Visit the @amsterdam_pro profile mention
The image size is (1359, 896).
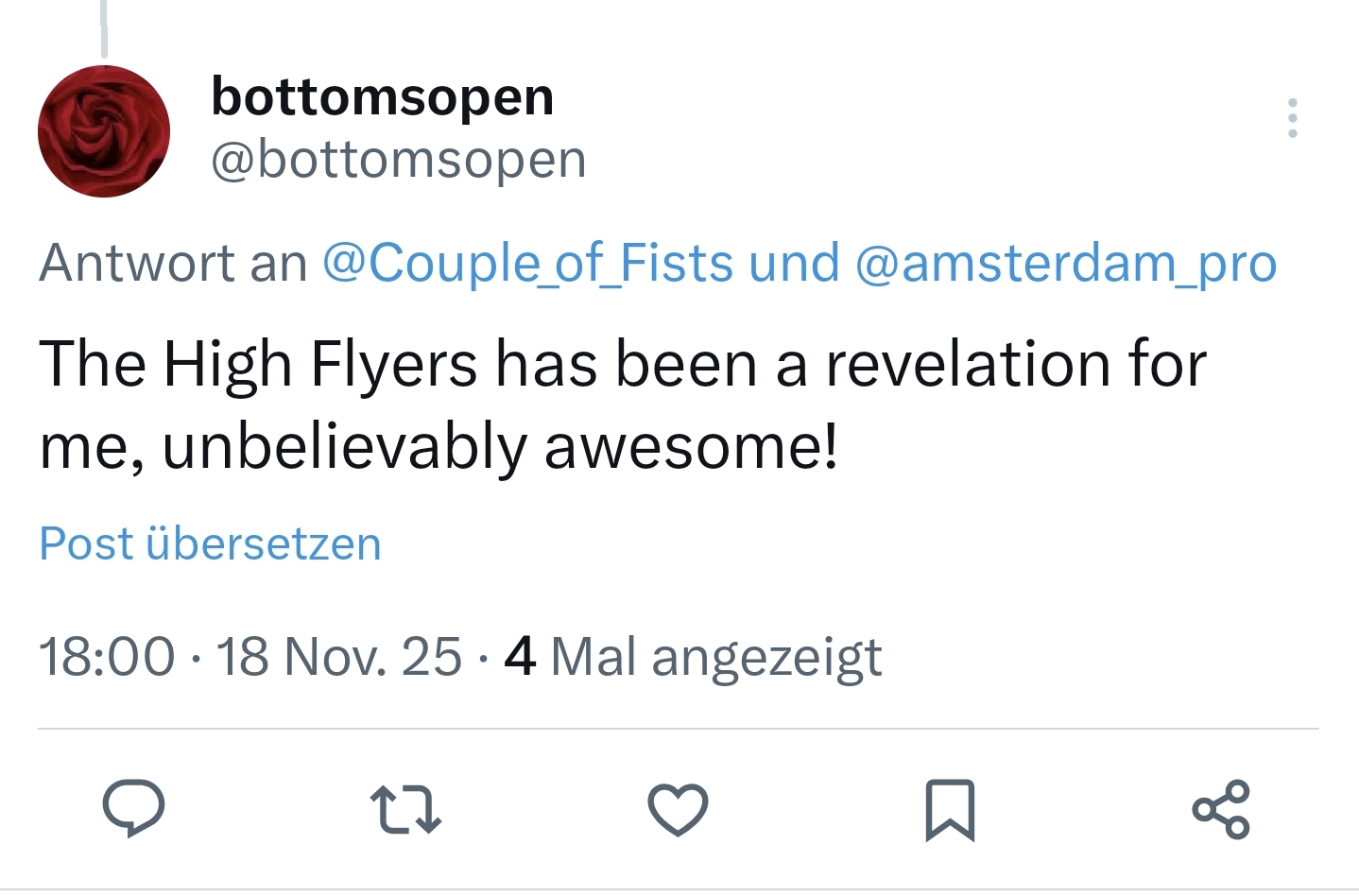tap(1065, 263)
